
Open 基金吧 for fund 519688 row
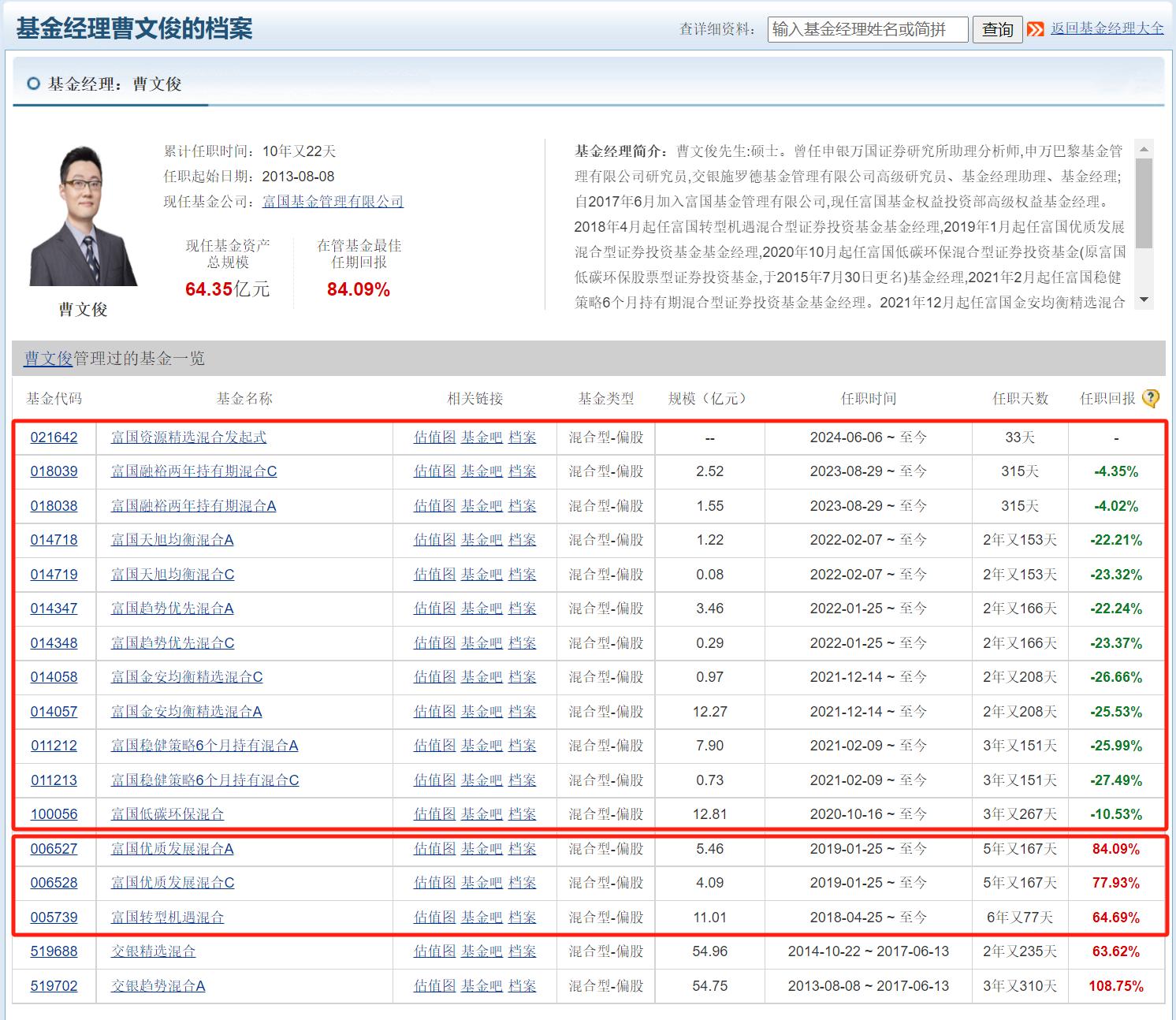[482, 951]
